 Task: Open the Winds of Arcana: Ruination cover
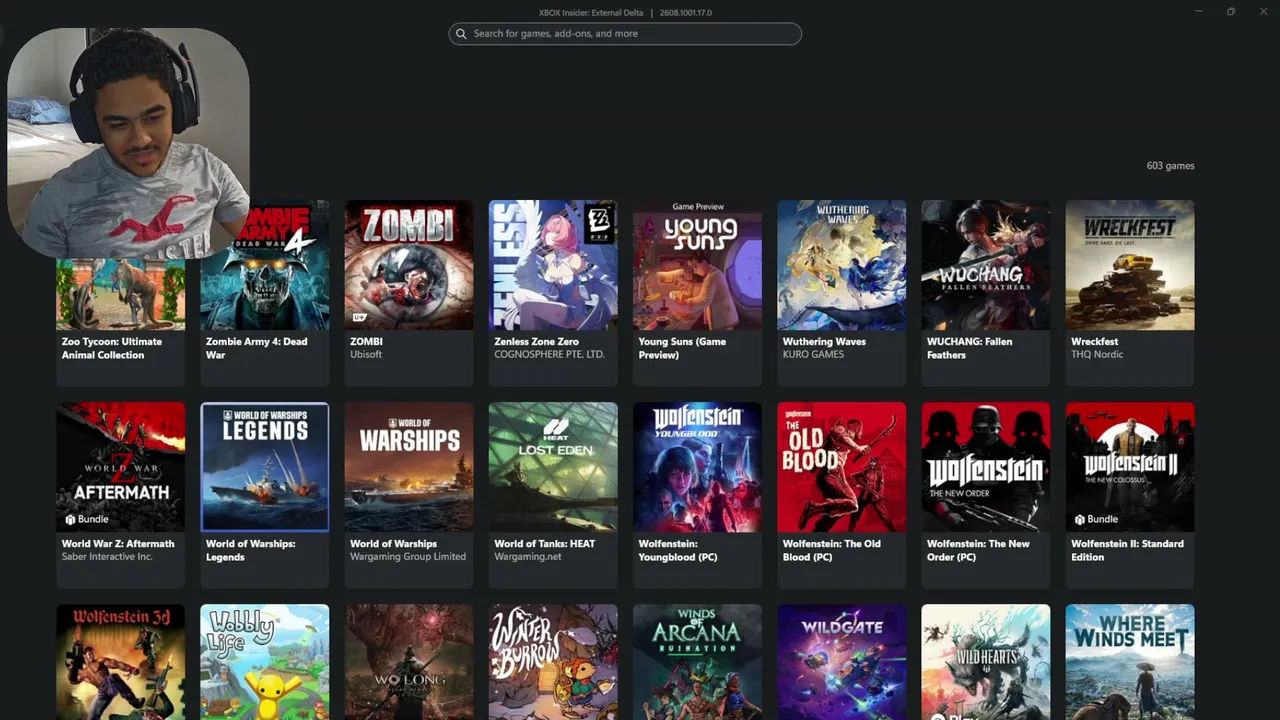[x=697, y=662]
